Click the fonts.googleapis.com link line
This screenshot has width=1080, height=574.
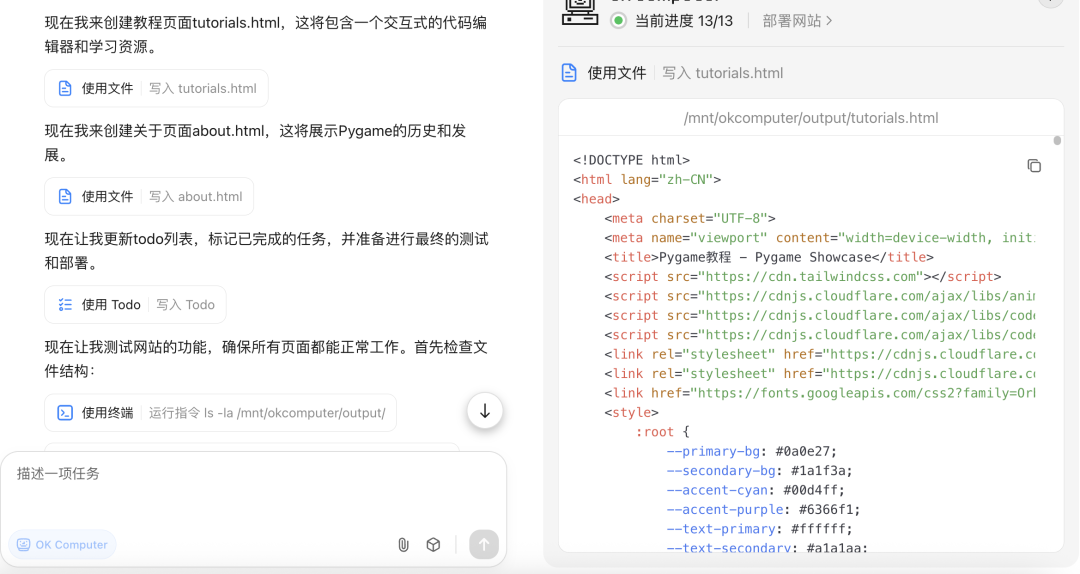click(x=820, y=393)
